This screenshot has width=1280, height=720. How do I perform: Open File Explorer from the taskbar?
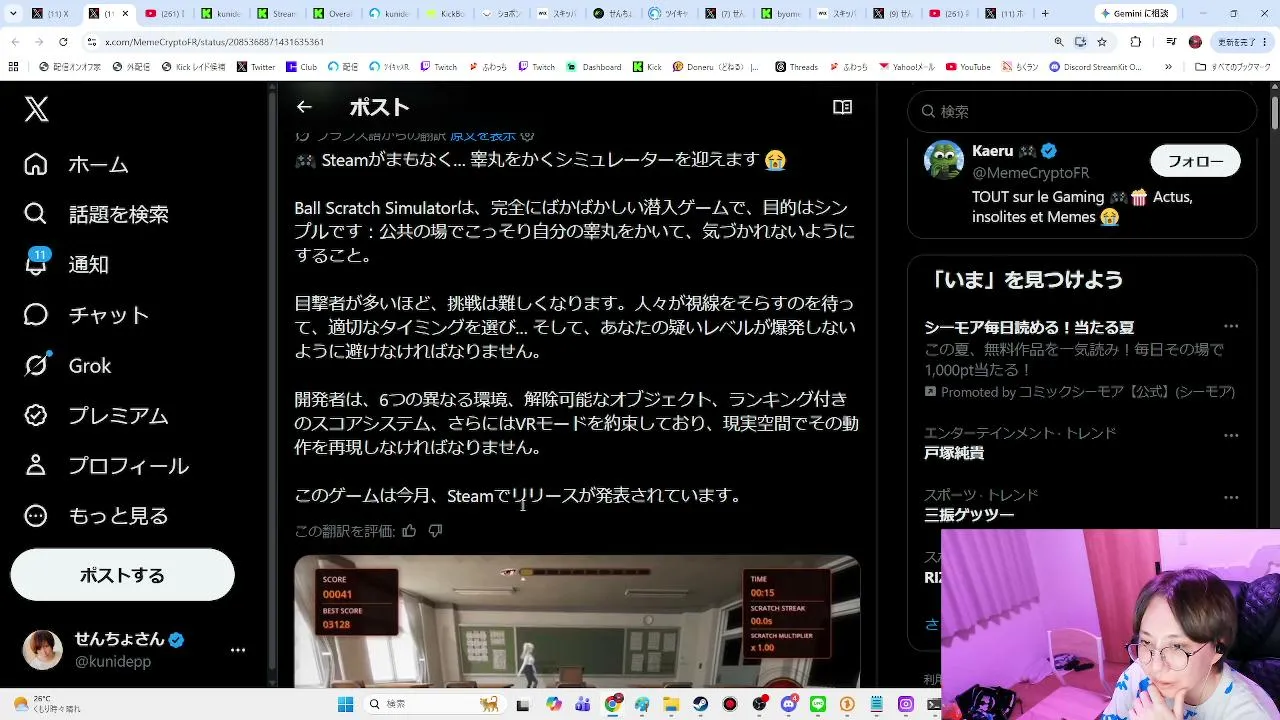tap(671, 704)
